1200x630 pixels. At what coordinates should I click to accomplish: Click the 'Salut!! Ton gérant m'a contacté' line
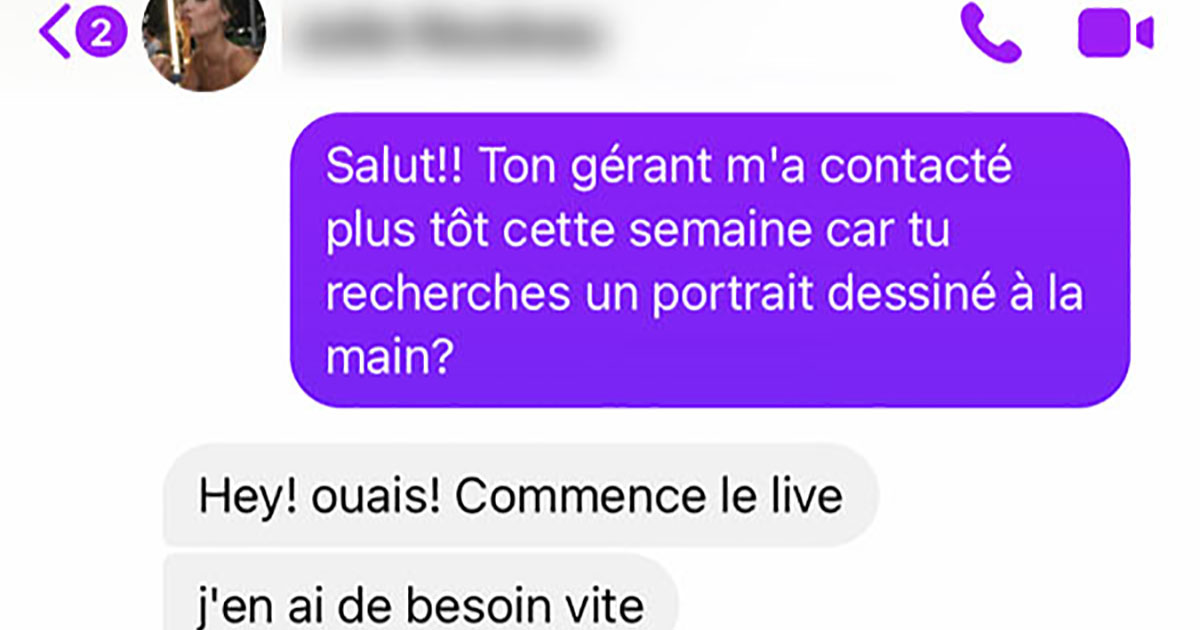pyautogui.click(x=668, y=167)
